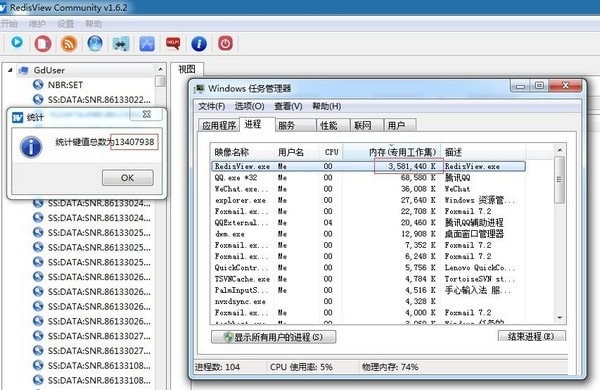Close the 统计 dialog
The height and width of the screenshot is (390, 600).
[147, 114]
